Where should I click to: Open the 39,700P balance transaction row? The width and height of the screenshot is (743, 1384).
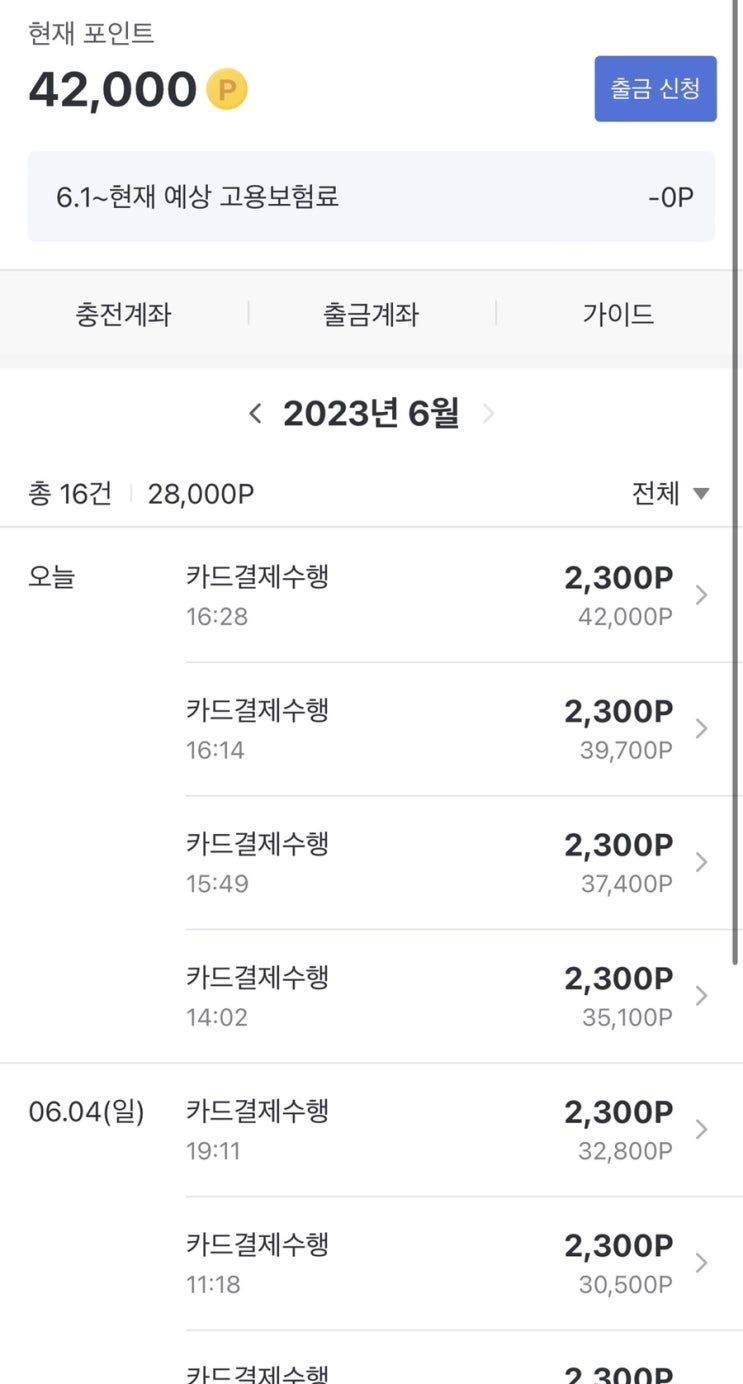point(430,729)
